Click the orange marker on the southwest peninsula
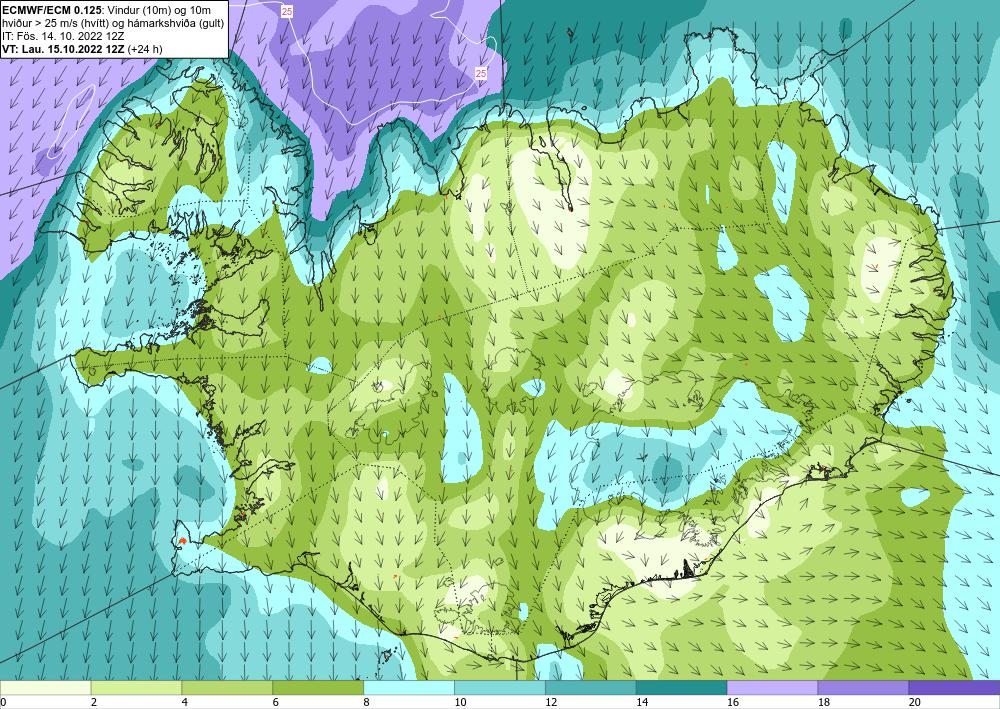The width and height of the screenshot is (1000, 709). click(x=182, y=541)
